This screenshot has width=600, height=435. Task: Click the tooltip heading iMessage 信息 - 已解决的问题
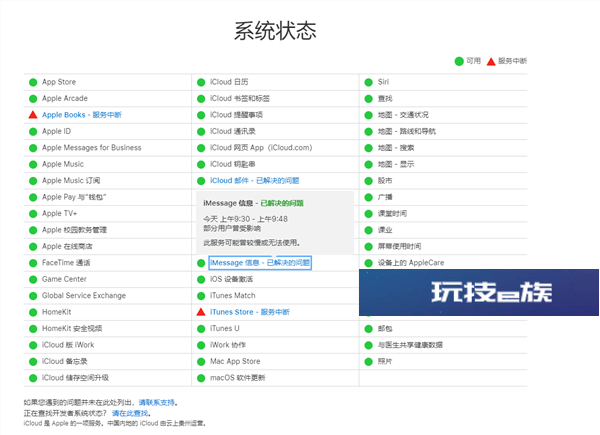pos(253,203)
